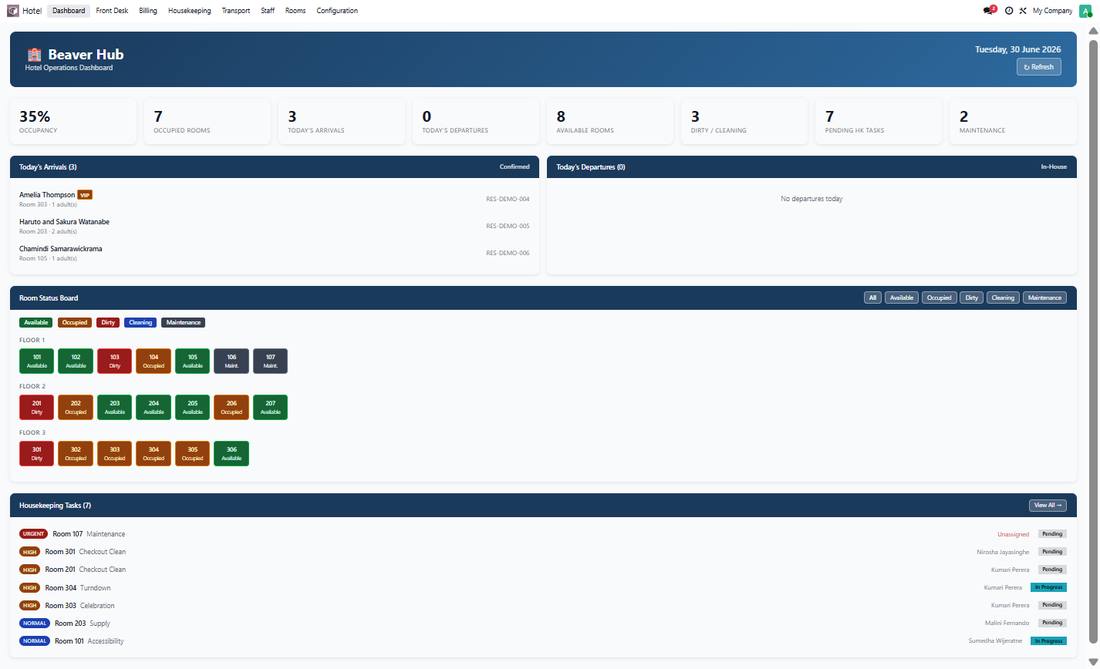Select dirty room 201 tile
Viewport: 1100px width, 669px height.
click(36, 407)
